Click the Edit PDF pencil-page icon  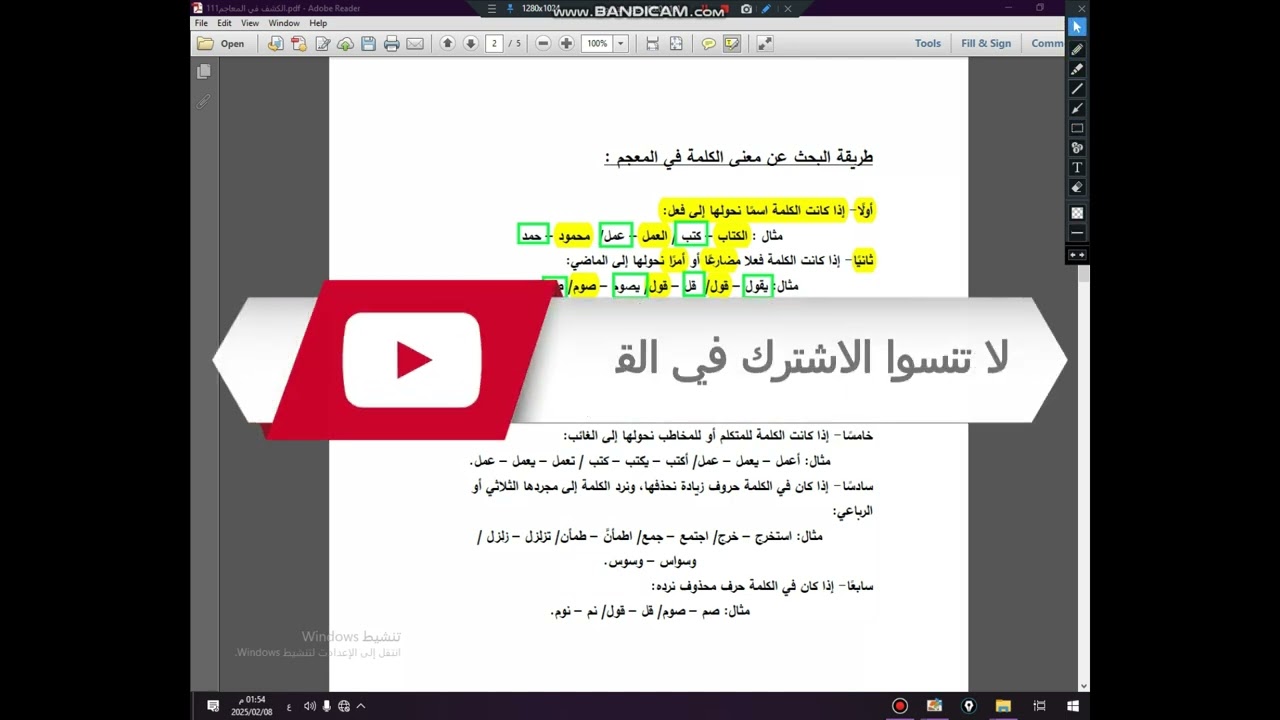pos(322,44)
